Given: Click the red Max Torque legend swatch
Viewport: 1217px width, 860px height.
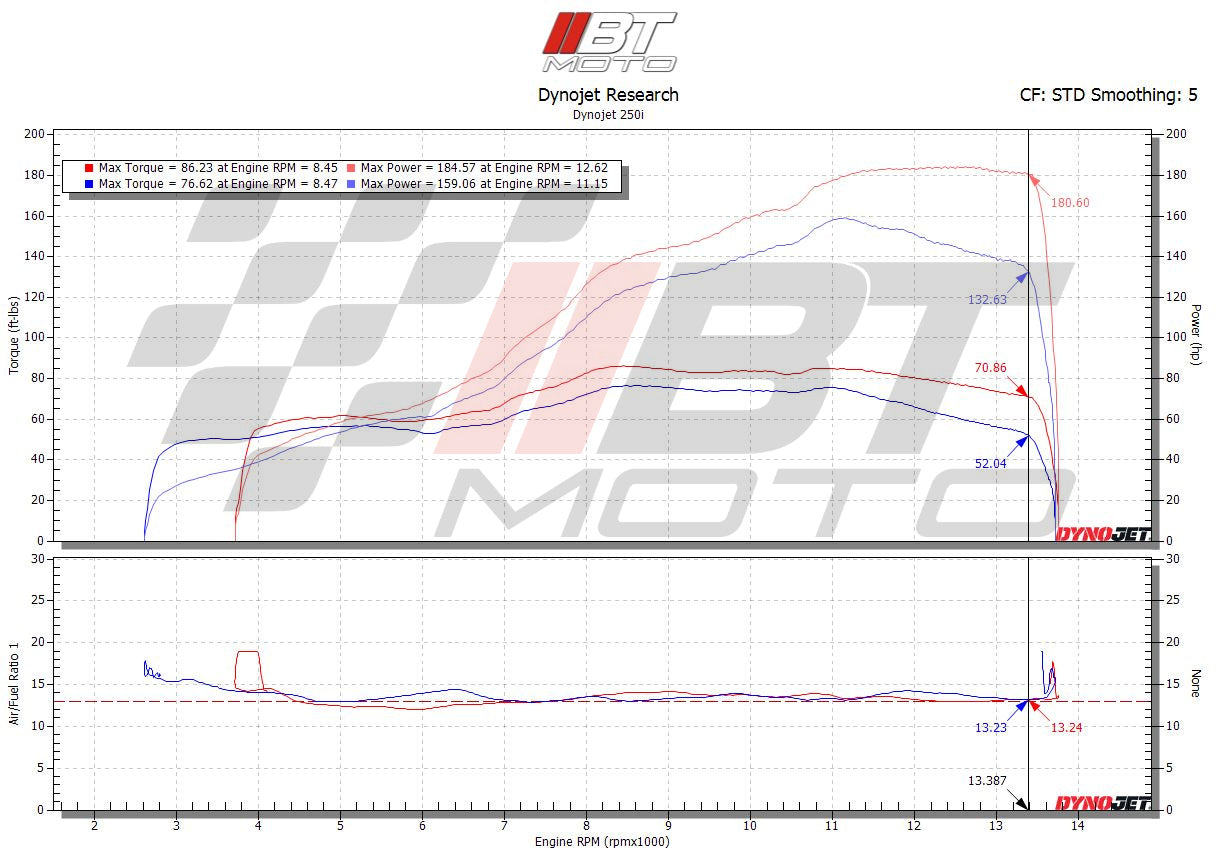Looking at the screenshot, I should tap(89, 168).
